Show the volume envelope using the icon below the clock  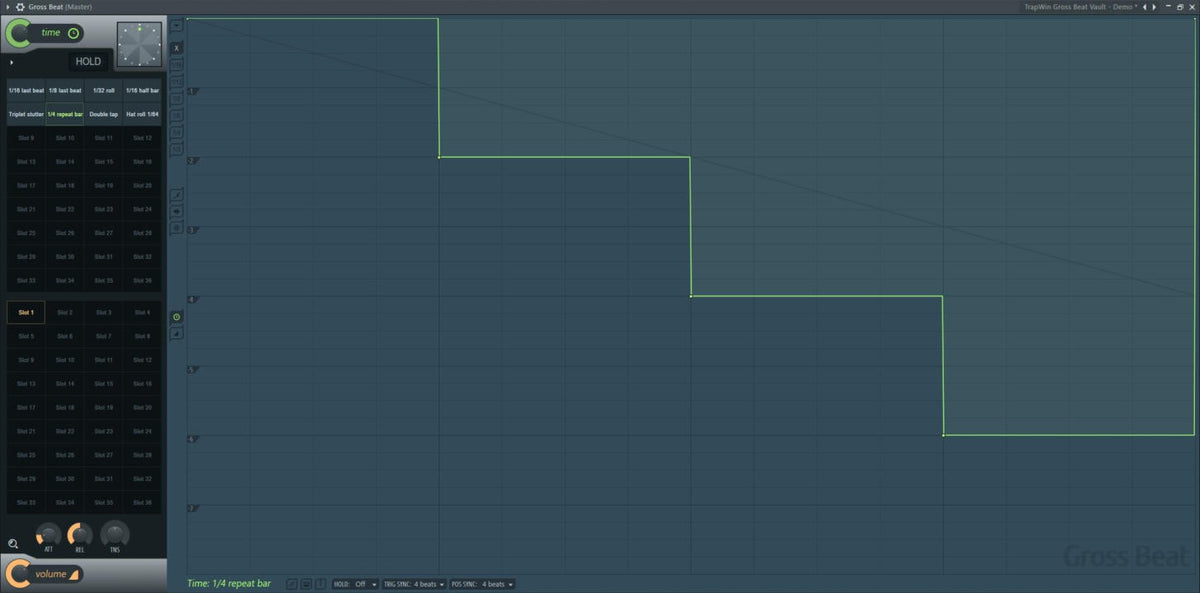click(177, 333)
